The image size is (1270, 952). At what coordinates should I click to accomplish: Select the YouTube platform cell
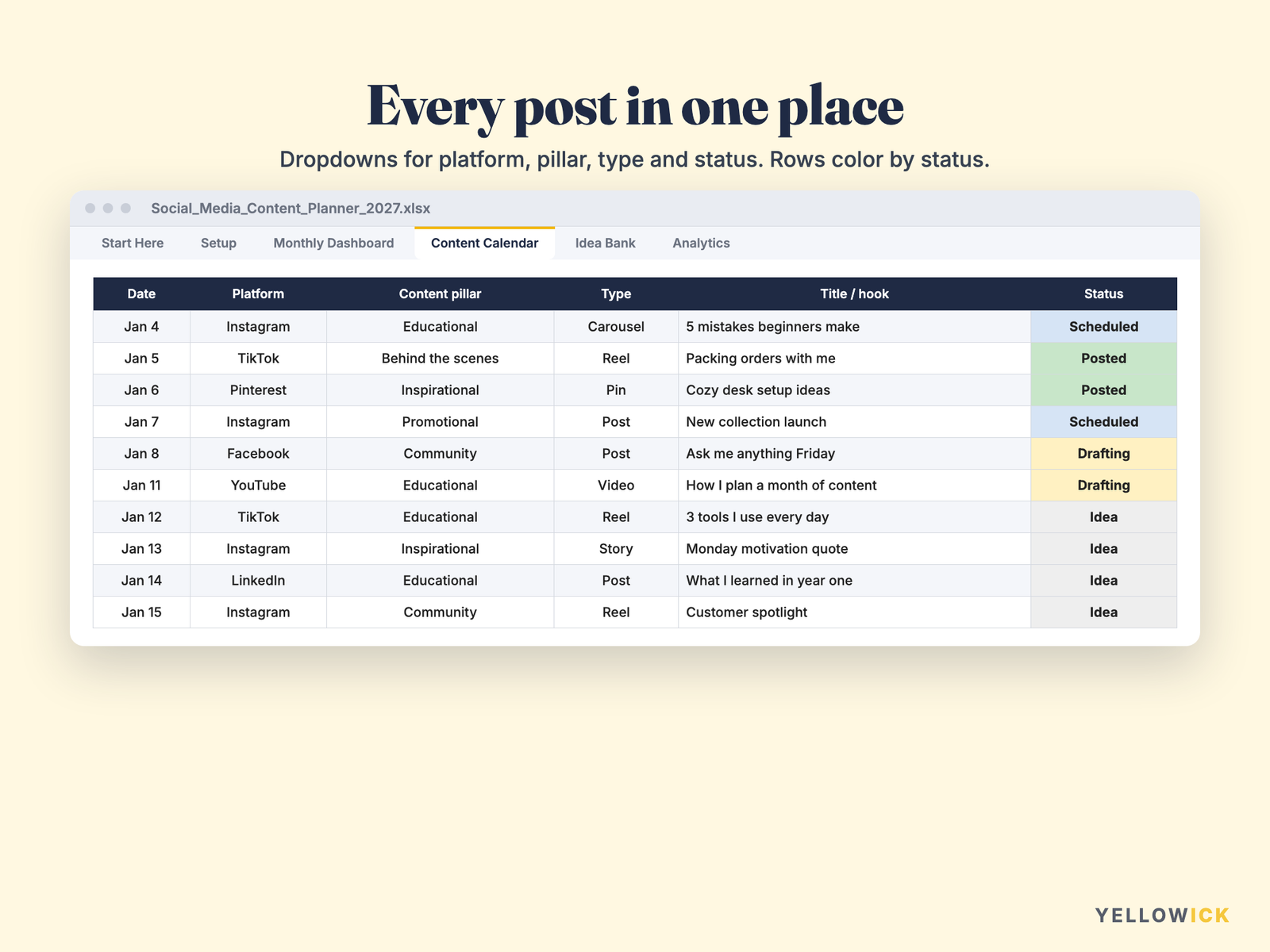(258, 486)
